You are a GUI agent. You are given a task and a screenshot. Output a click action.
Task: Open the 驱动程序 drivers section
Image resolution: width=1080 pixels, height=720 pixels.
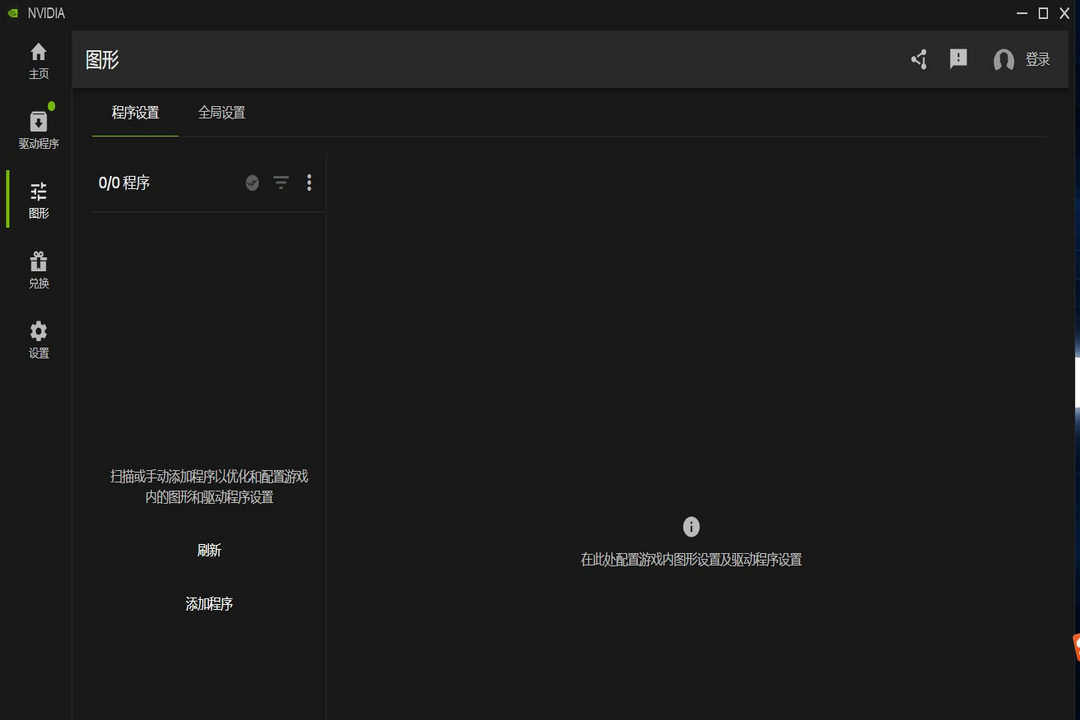tap(38, 127)
